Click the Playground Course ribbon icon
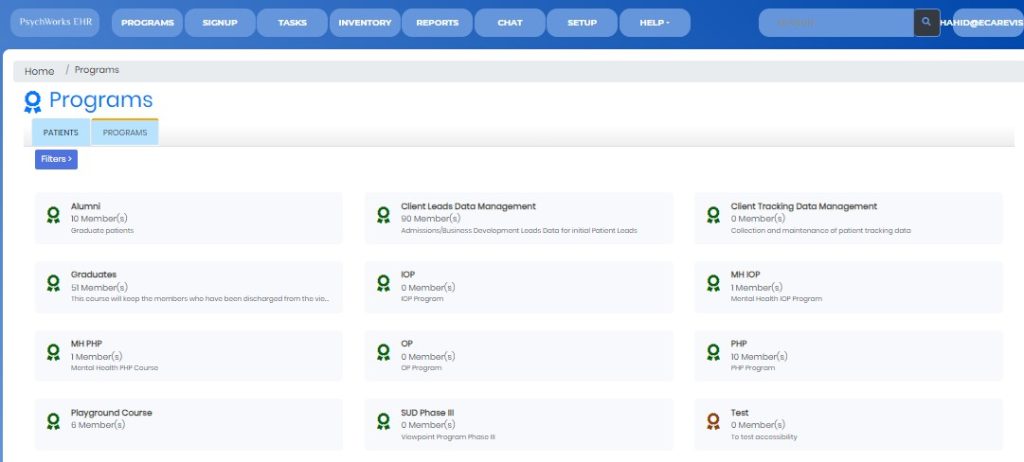The height and width of the screenshot is (462, 1024). 53,421
